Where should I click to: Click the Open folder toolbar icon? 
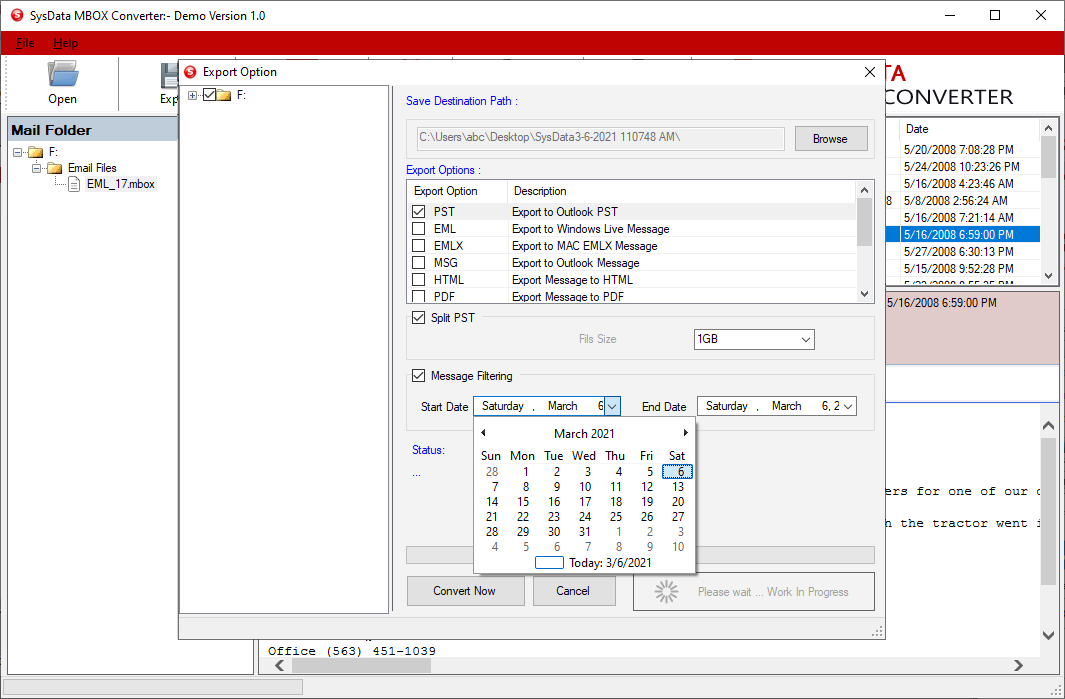(62, 74)
